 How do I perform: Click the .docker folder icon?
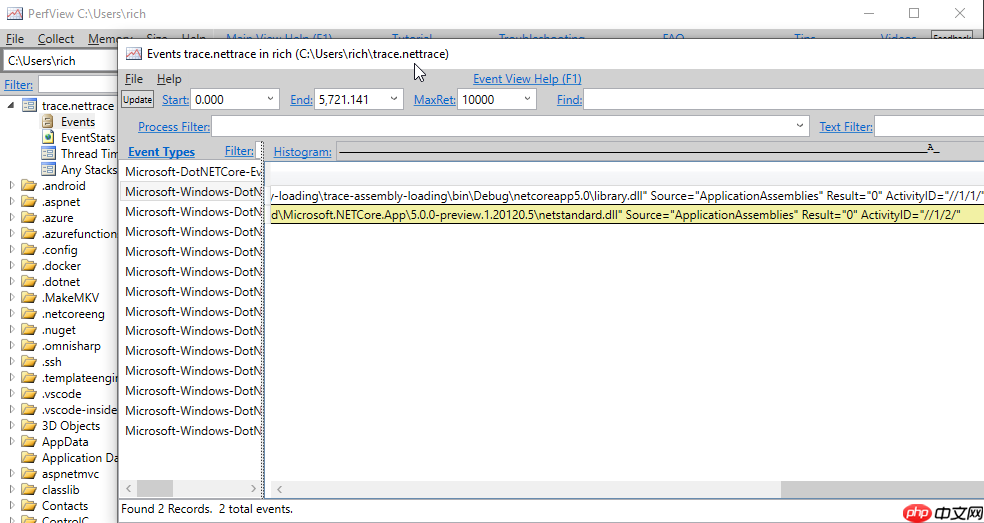(x=29, y=266)
